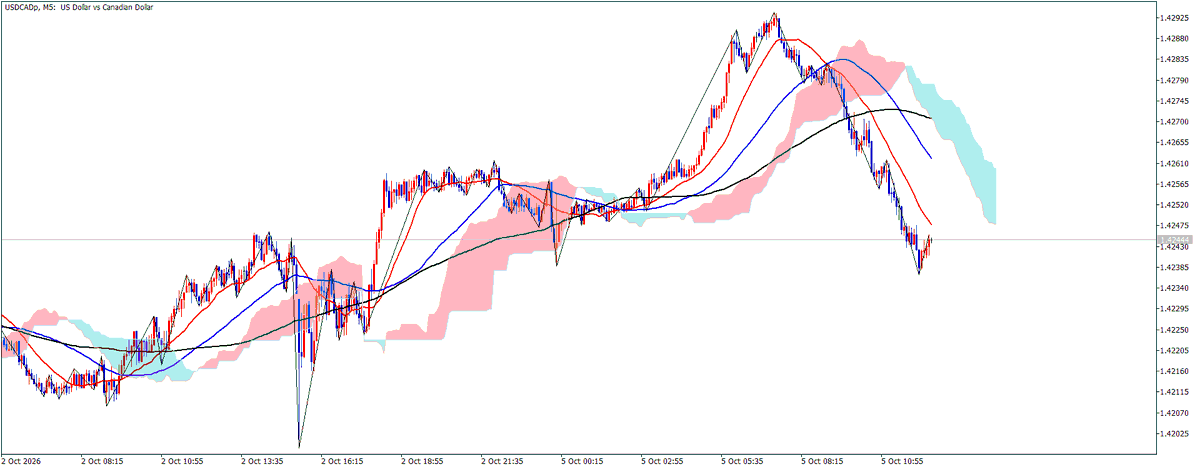1200x469 pixels.
Task: Click the 1.42655 price axis label
Action: click(x=1175, y=143)
